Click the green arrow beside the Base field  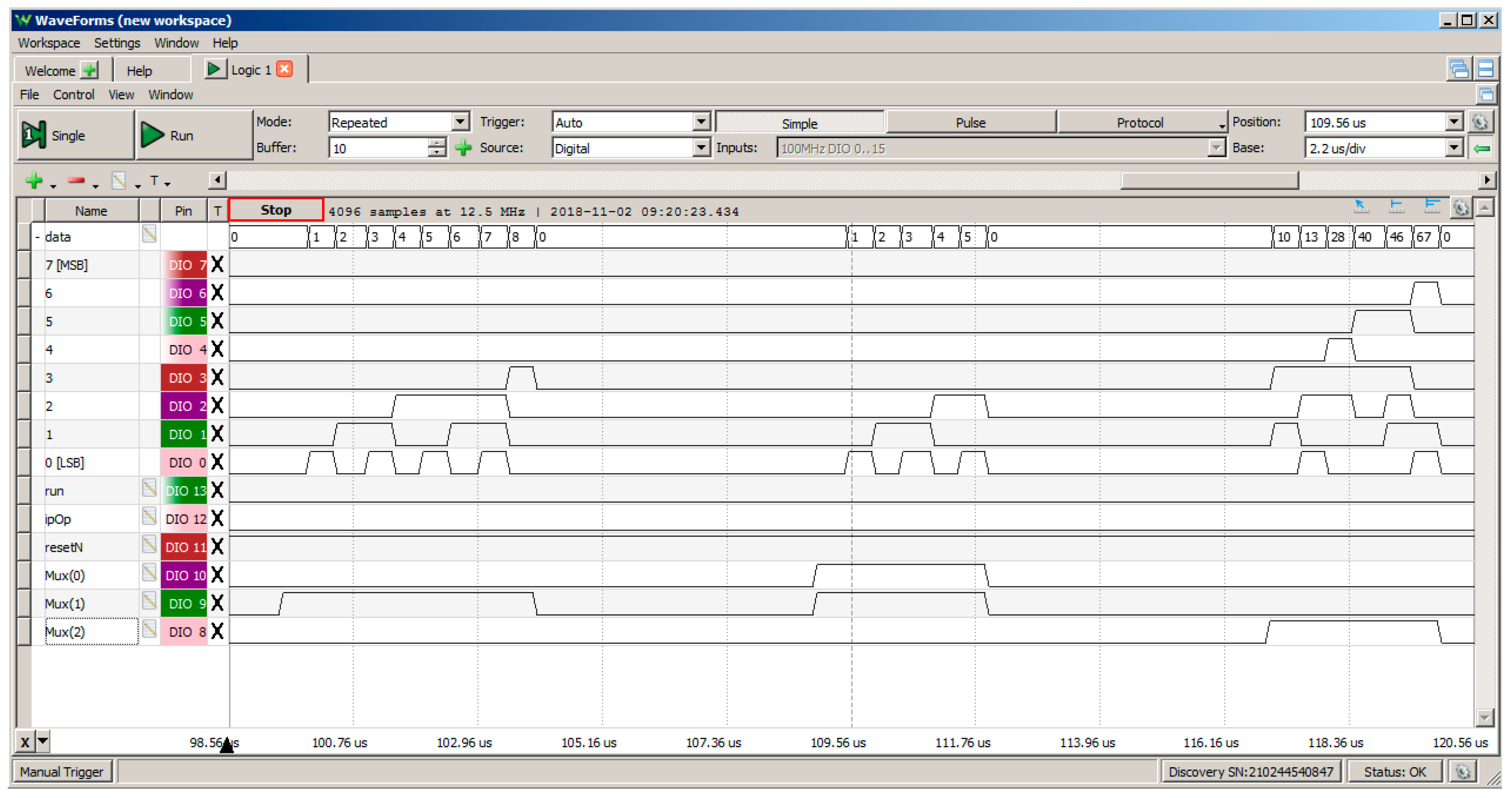click(x=1482, y=148)
